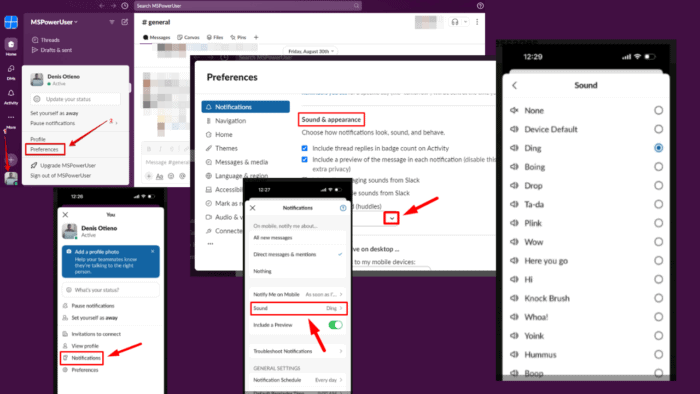Click the mobile Notifications info icon
This screenshot has height=394, width=700.
point(342,208)
